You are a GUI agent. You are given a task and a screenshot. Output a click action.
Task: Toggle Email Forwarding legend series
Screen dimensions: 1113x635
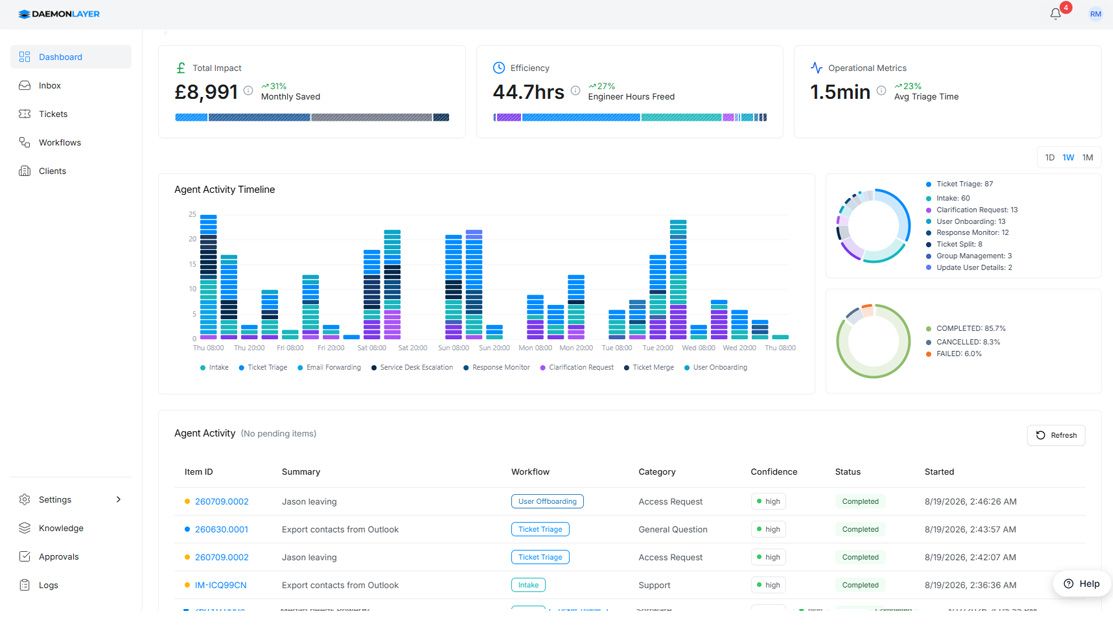pos(329,368)
